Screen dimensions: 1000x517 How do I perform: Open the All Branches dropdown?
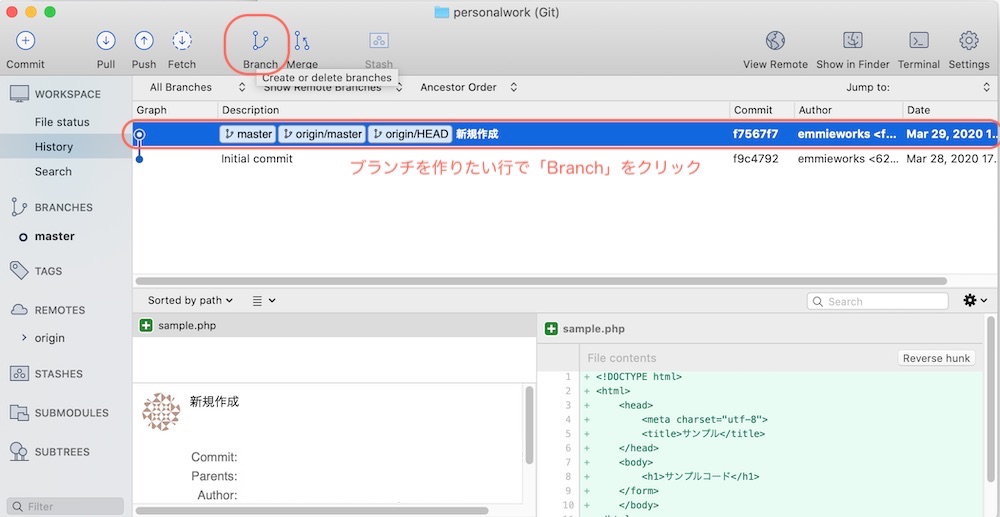pyautogui.click(x=198, y=87)
